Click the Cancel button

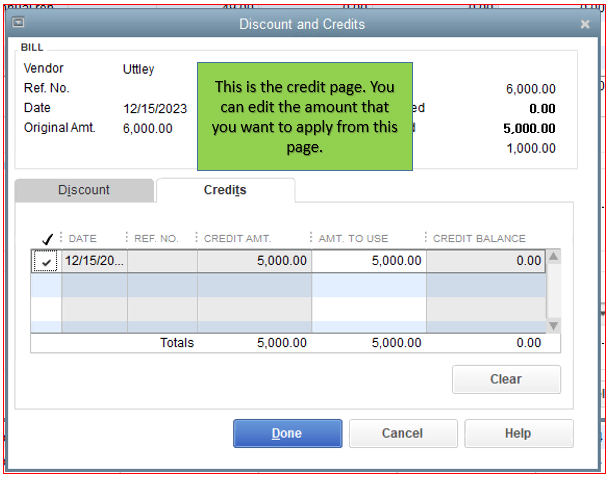click(403, 433)
